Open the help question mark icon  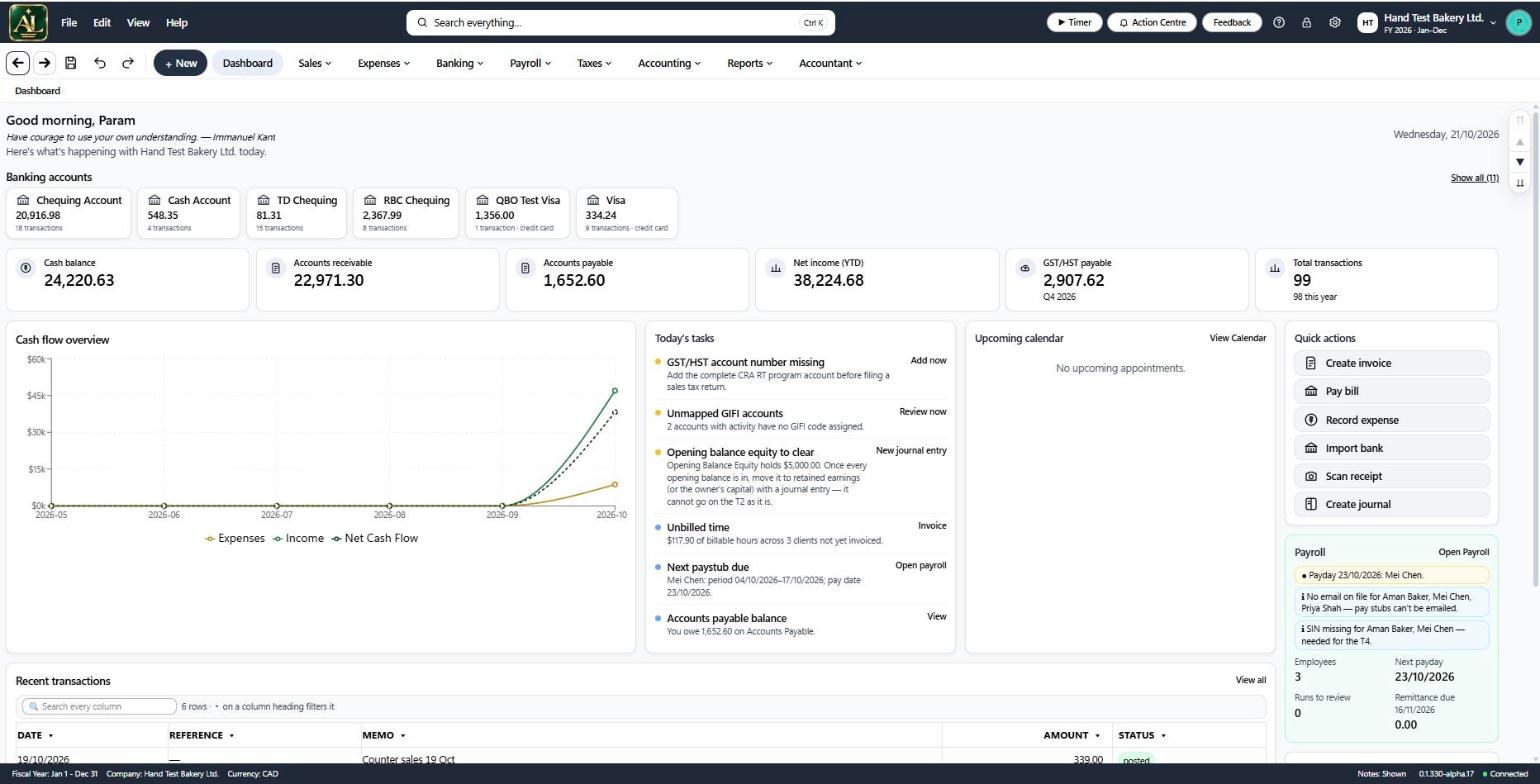[x=1278, y=22]
